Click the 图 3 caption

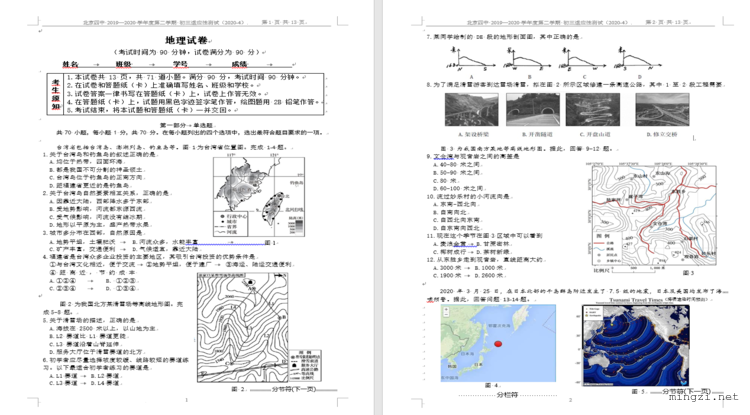[x=688, y=273]
